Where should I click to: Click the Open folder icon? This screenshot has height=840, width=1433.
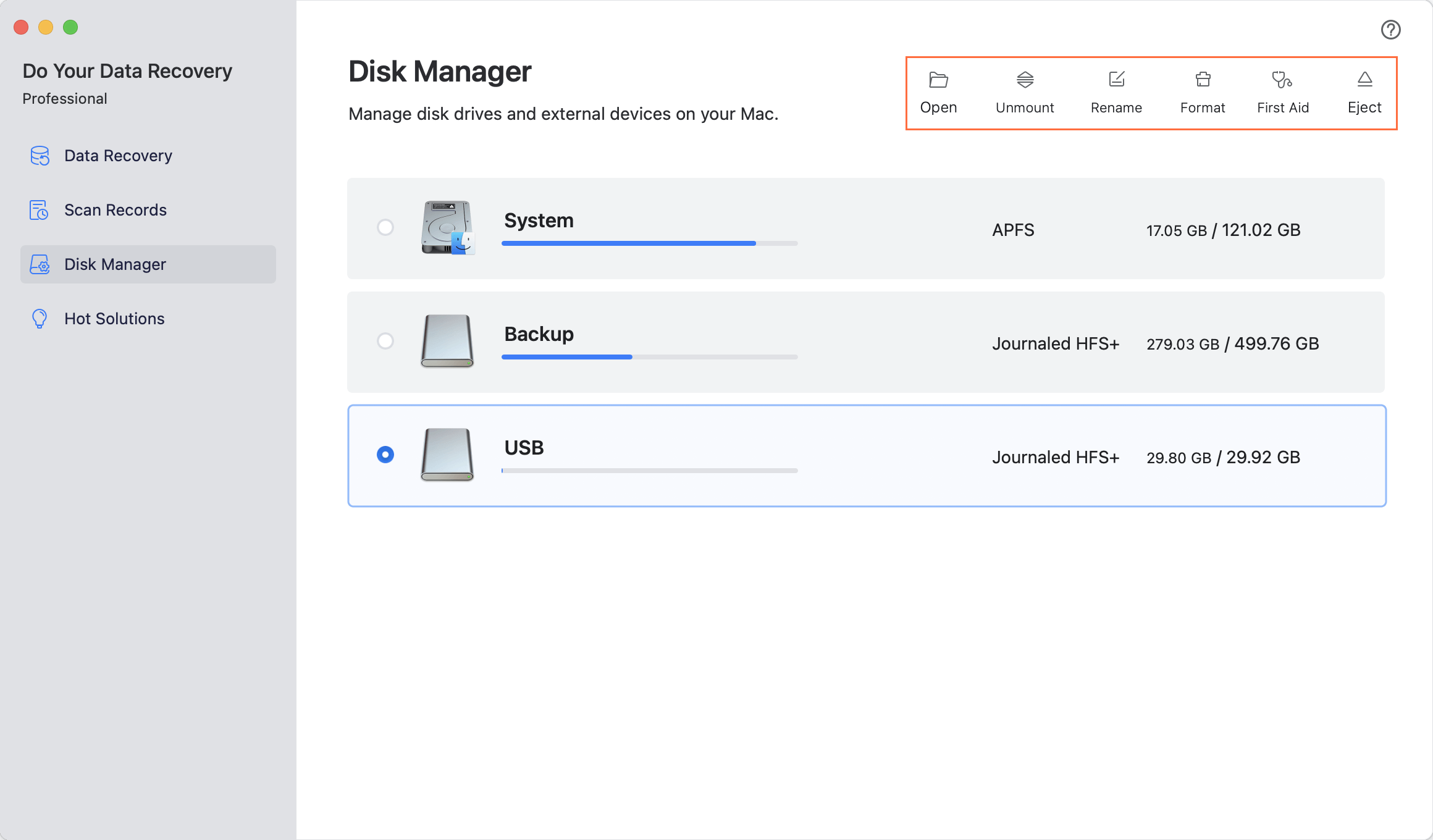coord(938,80)
